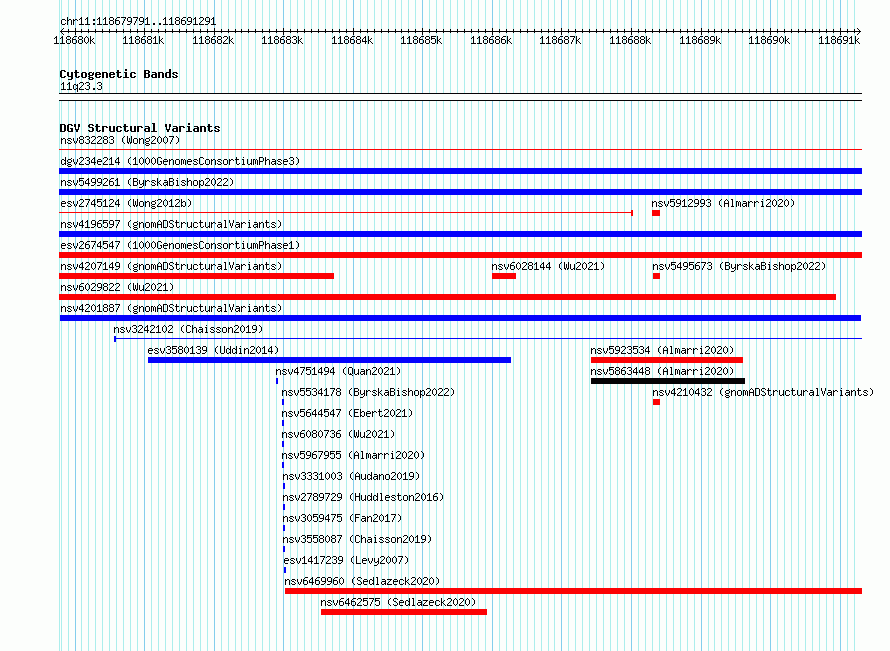Click the 118691k ruler position
Image resolution: width=890 pixels, height=651 pixels.
coord(839,40)
